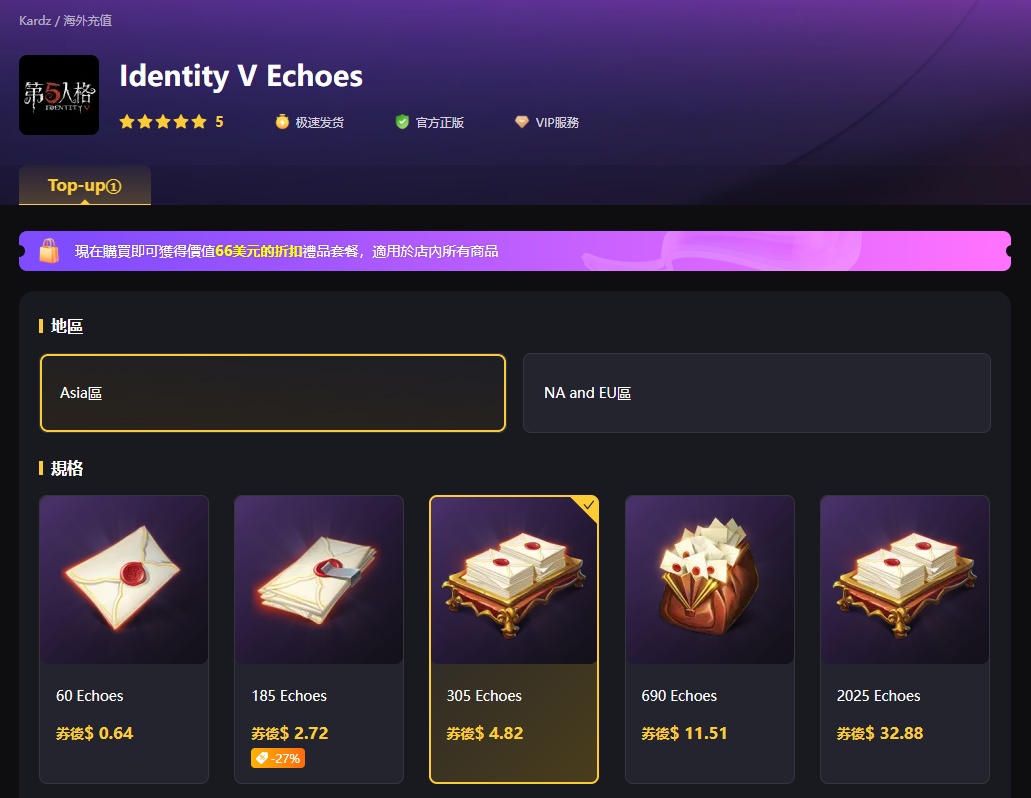Screen dimensions: 1031x798
Task: Select the Asia region option
Action: coord(273,393)
